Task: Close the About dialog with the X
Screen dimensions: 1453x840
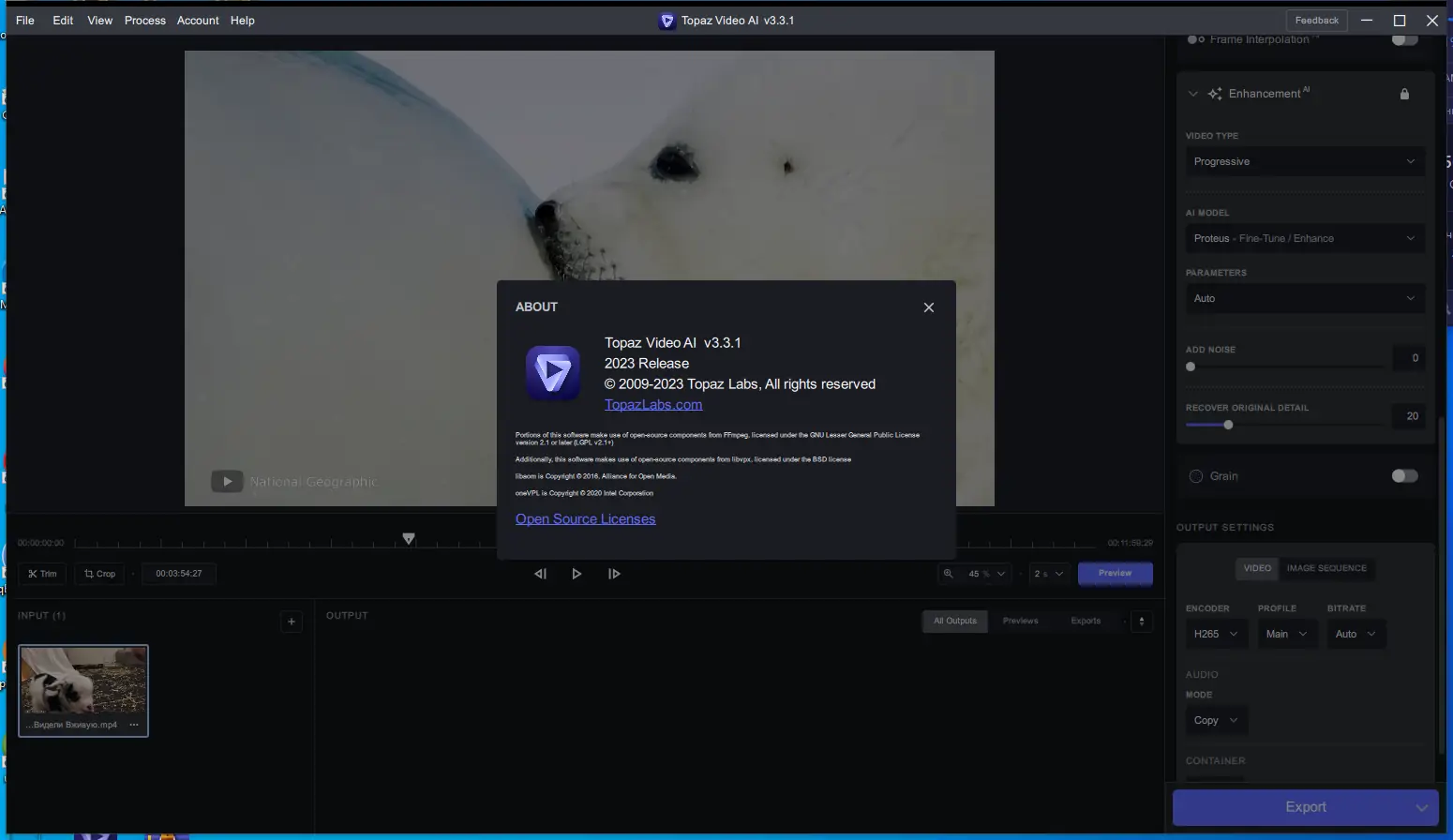Action: pyautogui.click(x=929, y=307)
